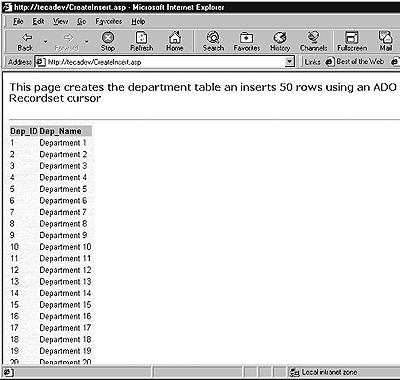Select the Department 3 cell
This screenshot has height=380, width=400.
[x=63, y=166]
